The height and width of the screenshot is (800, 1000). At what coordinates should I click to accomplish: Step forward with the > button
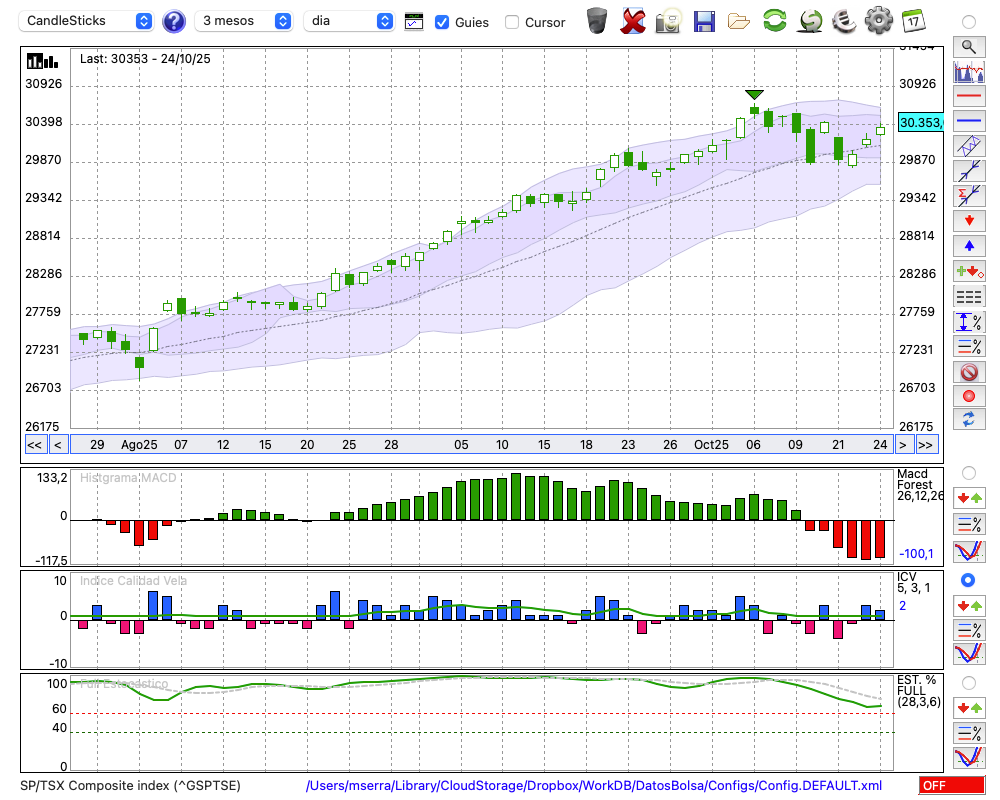(902, 445)
